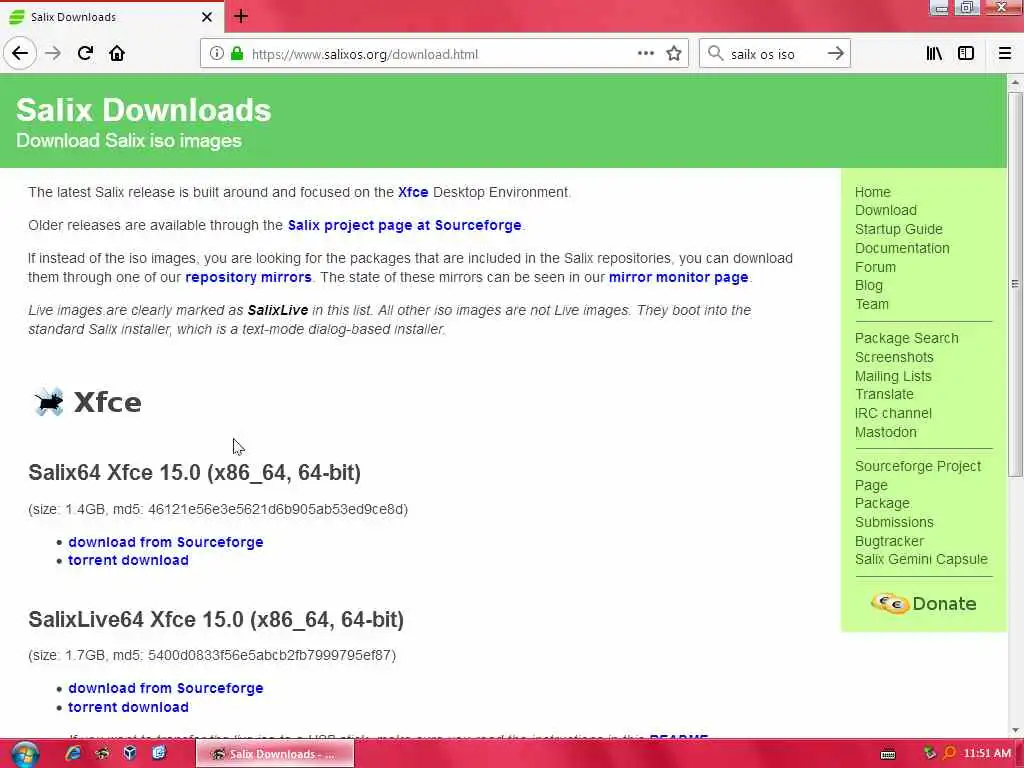
Task: Open Translate in the sidebar
Action: click(x=884, y=394)
